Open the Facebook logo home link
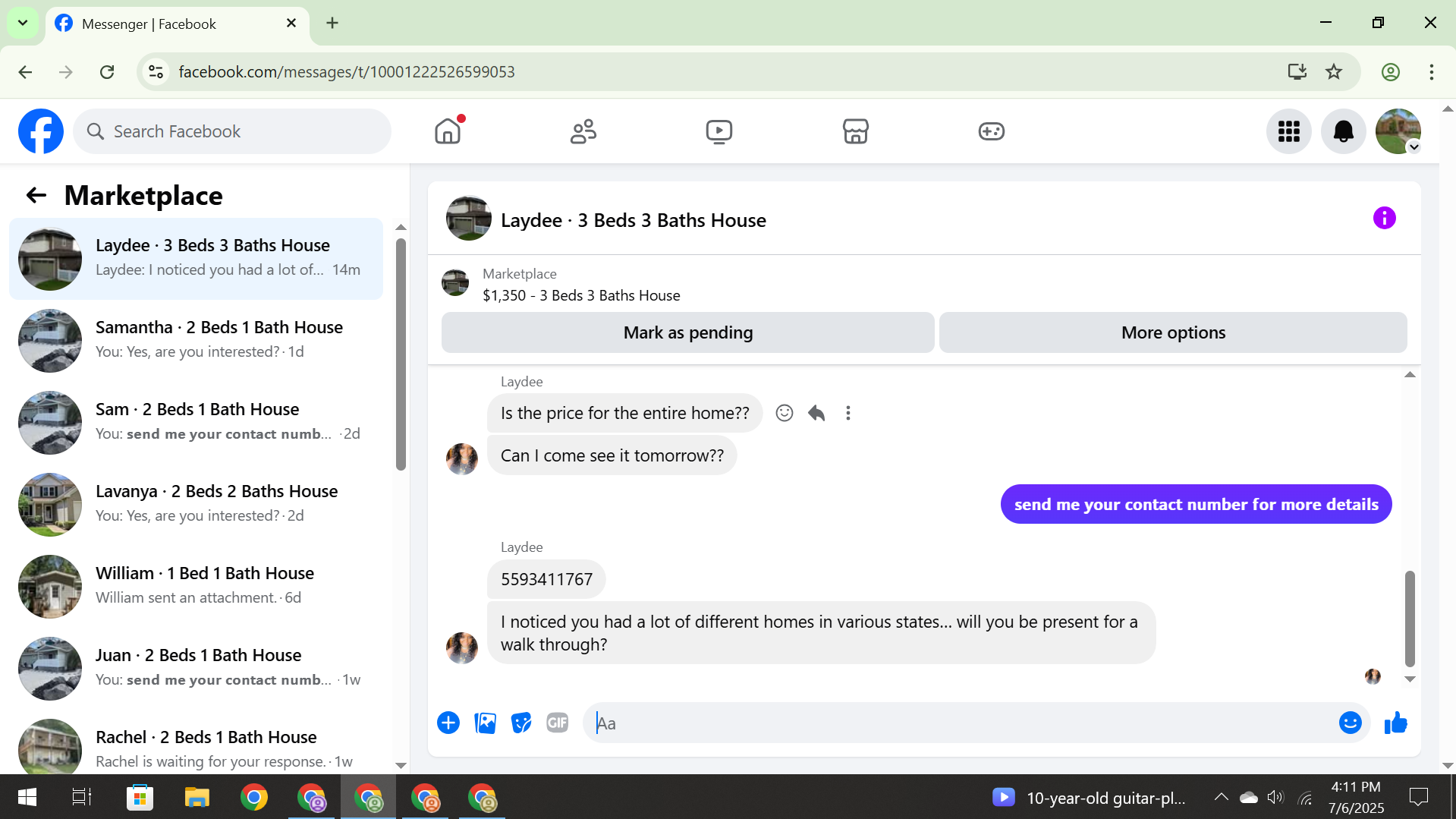The height and width of the screenshot is (819, 1456). (41, 131)
